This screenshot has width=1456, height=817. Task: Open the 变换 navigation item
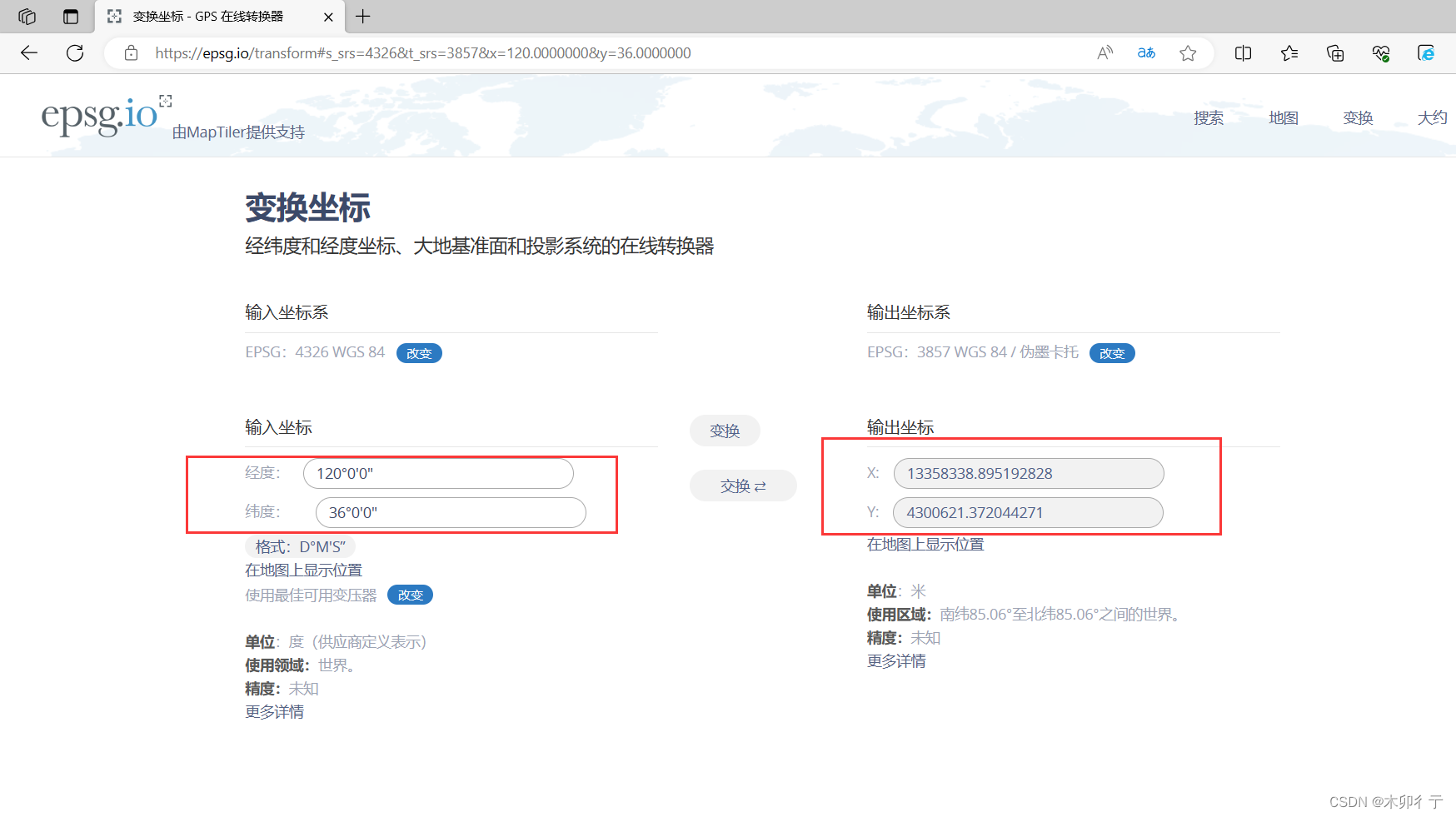[x=1358, y=118]
